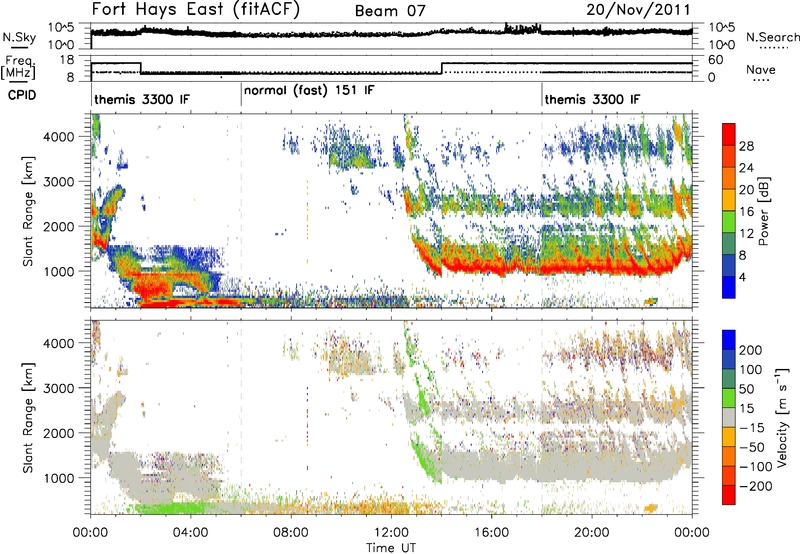Click the "4000" tick of the power panel

point(59,137)
